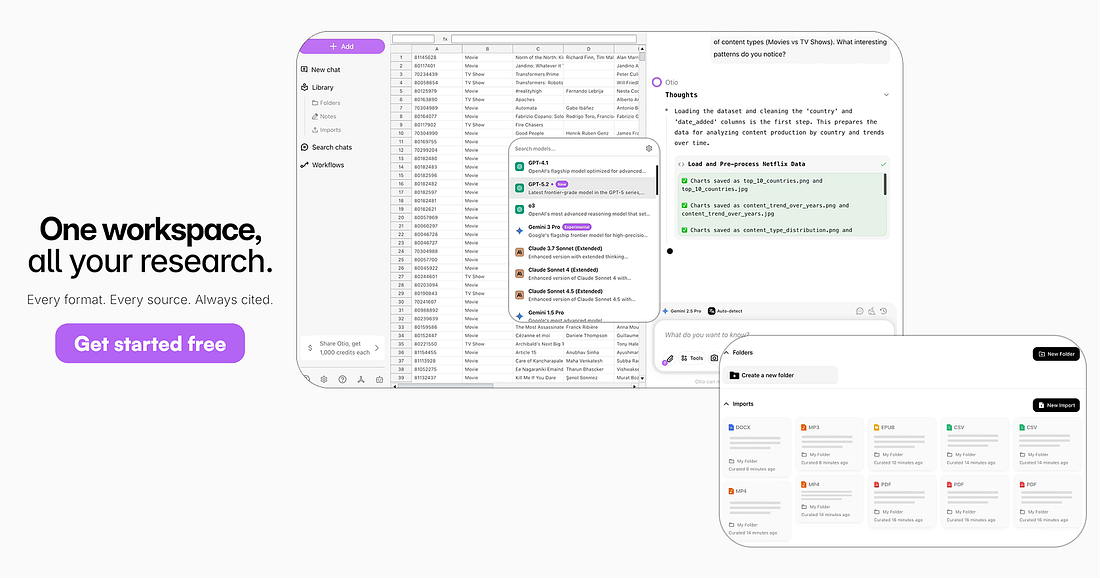Open New chat in the sidebar

[x=321, y=69]
